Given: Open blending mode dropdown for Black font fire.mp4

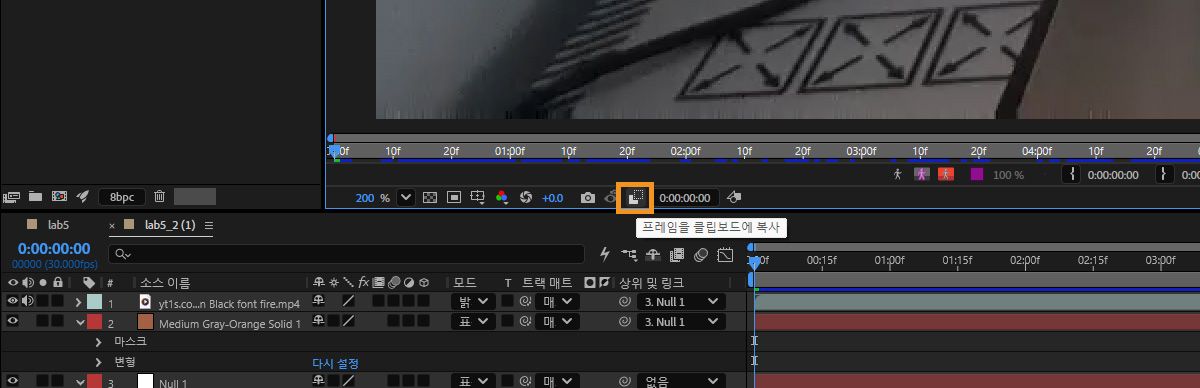Looking at the screenshot, I should 473,301.
